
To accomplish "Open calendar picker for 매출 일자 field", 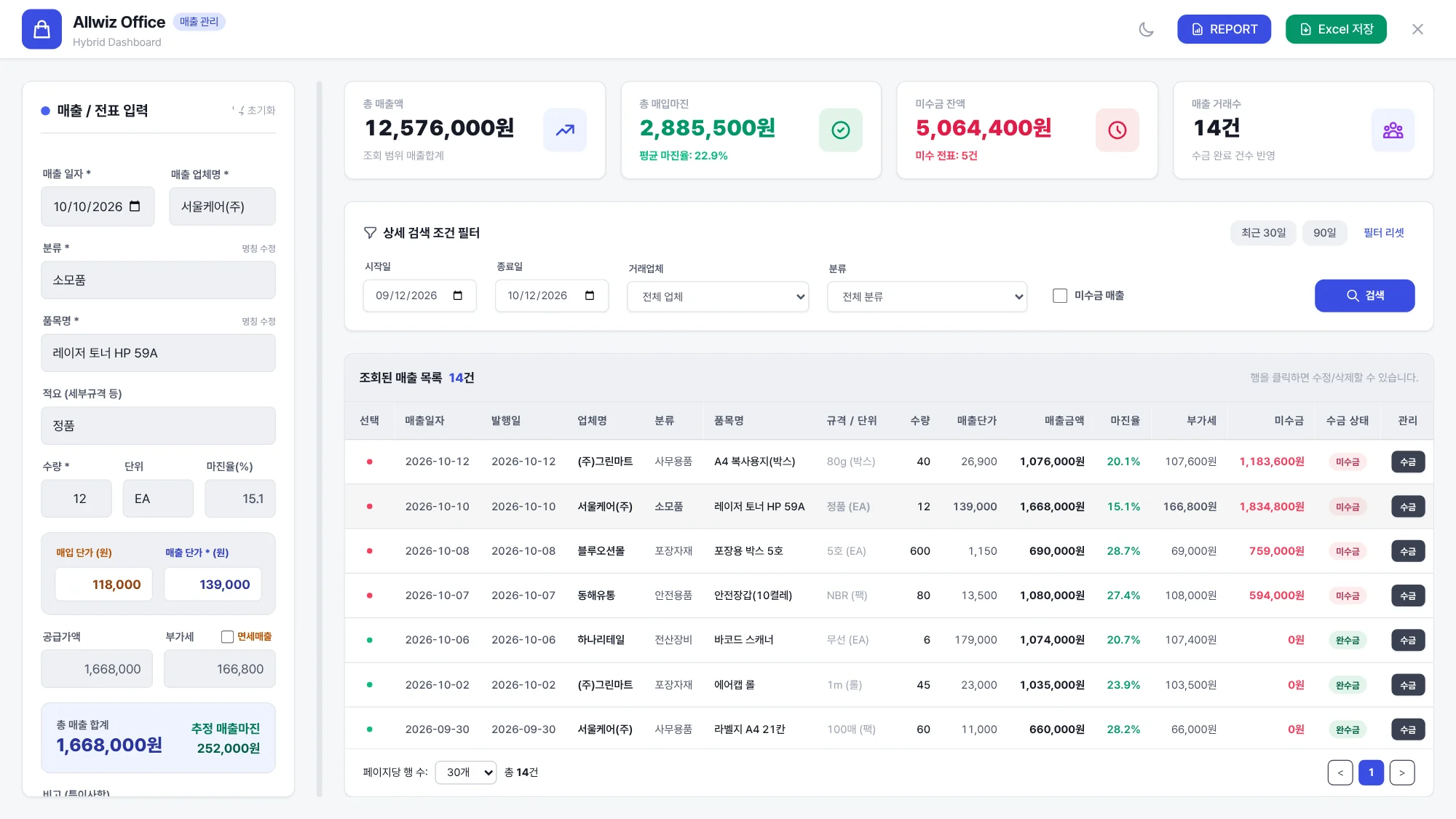I will click(135, 207).
